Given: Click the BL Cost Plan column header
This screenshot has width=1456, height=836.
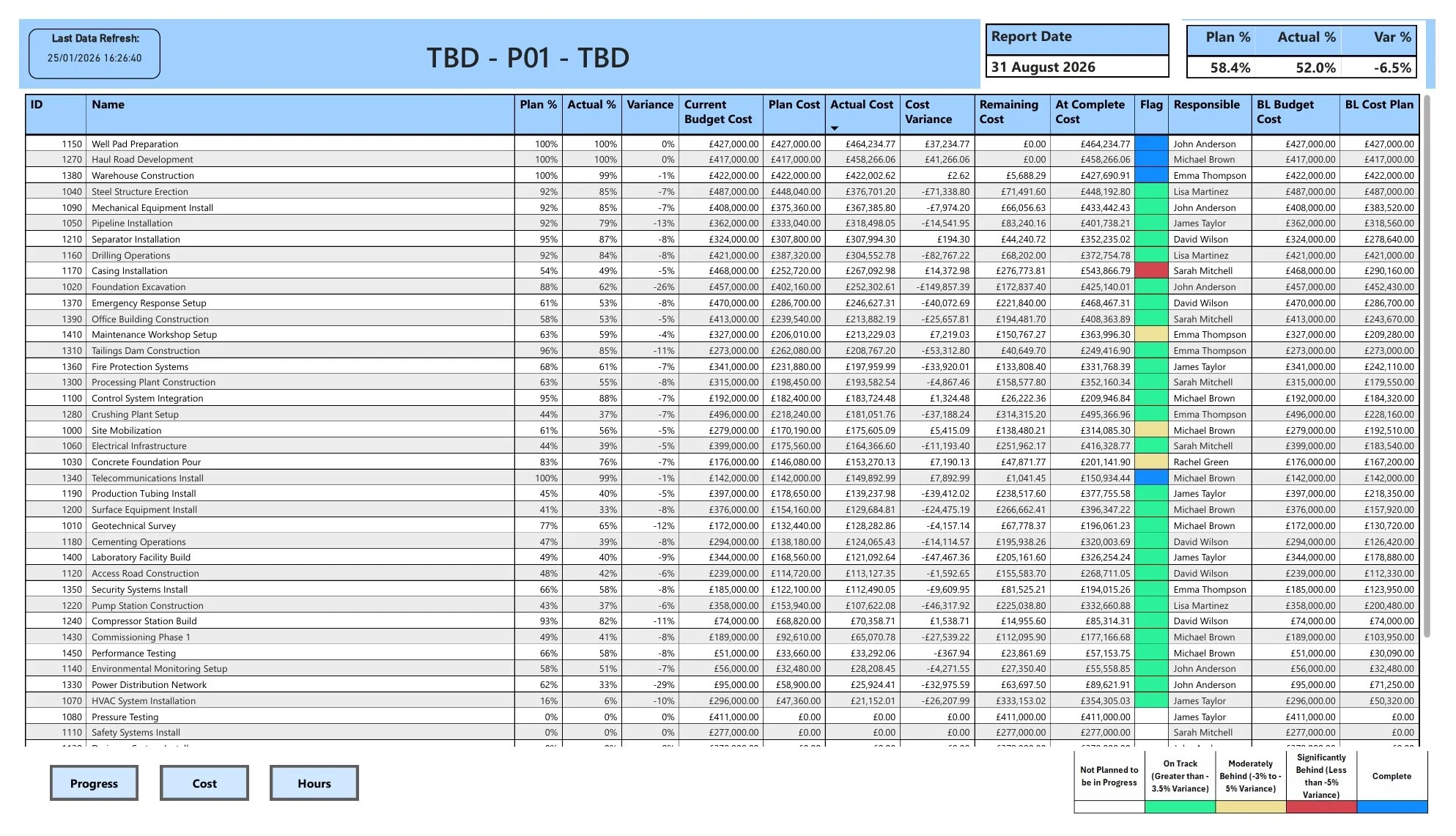Looking at the screenshot, I should pyautogui.click(x=1379, y=105).
